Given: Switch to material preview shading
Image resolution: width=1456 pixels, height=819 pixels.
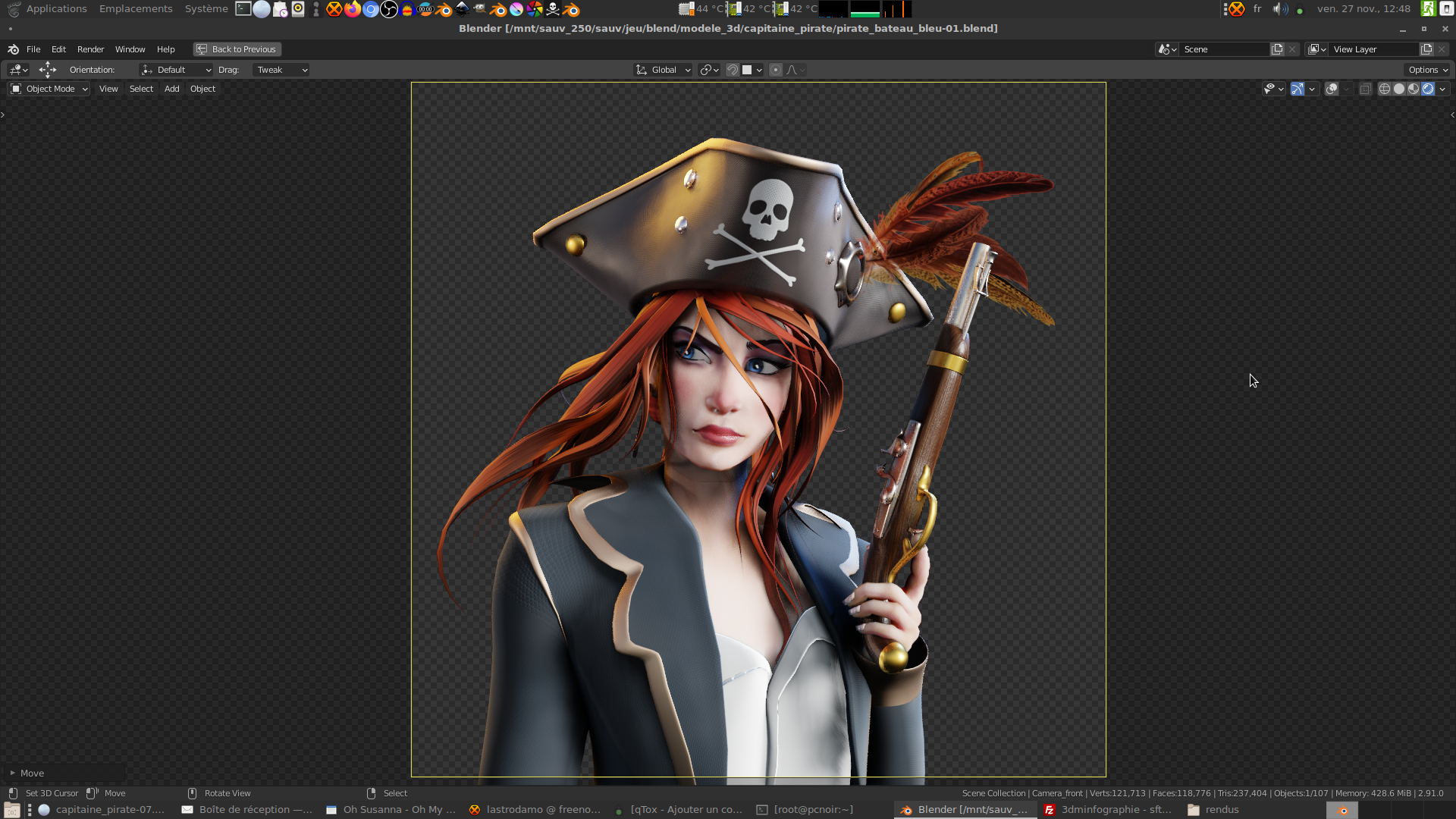Looking at the screenshot, I should [1414, 89].
